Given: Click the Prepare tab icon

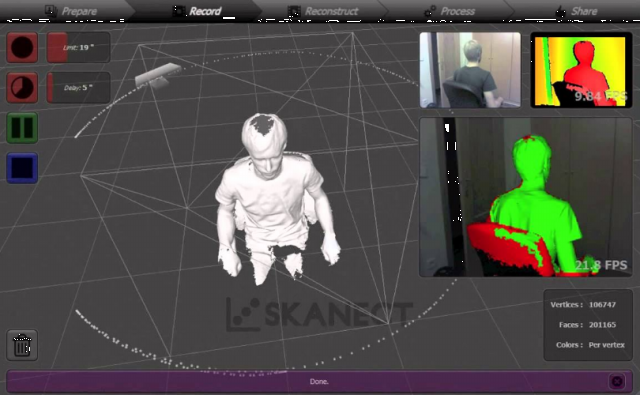Looking at the screenshot, I should coord(51,11).
